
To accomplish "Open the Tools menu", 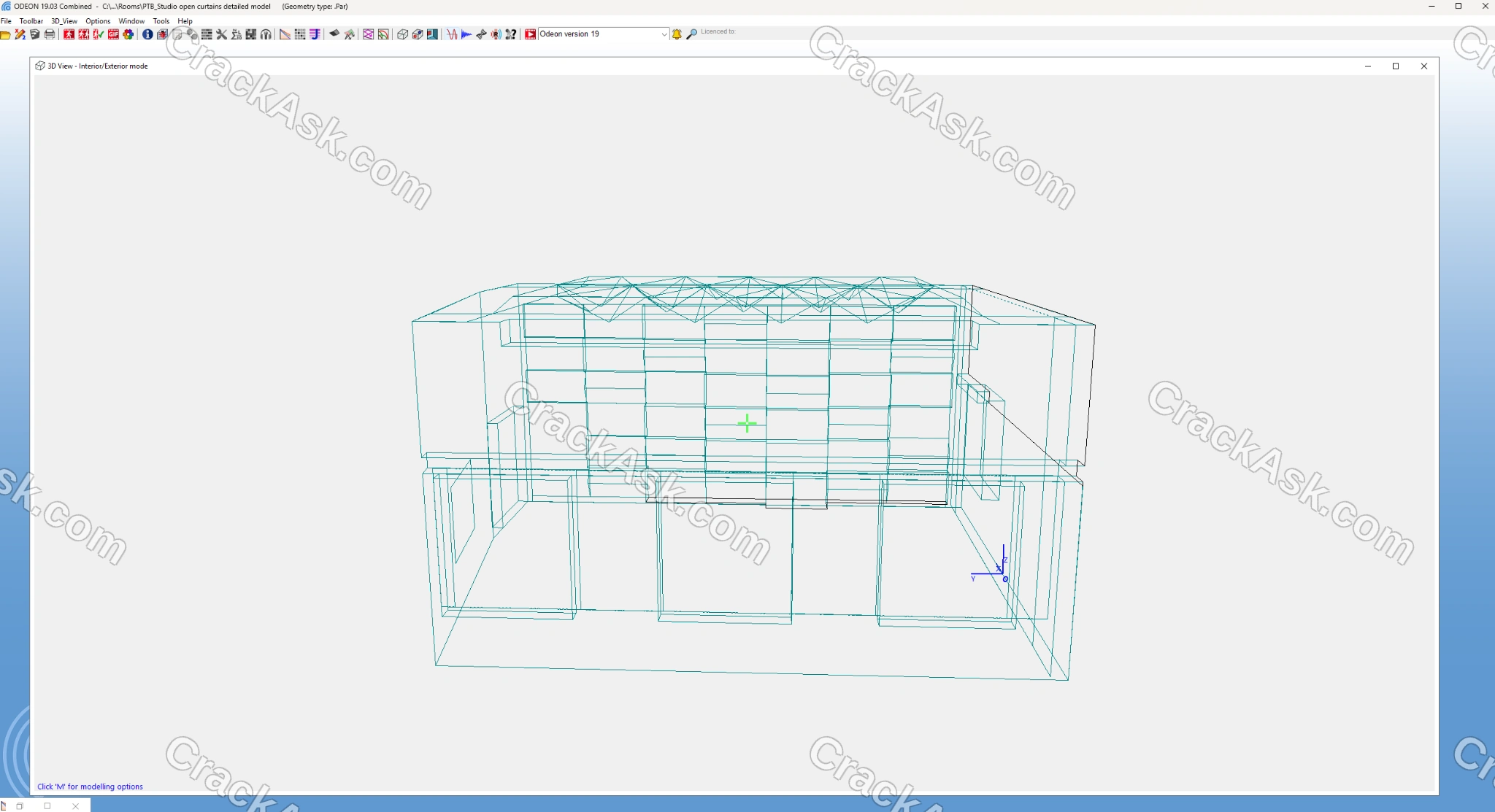I will pos(161,21).
